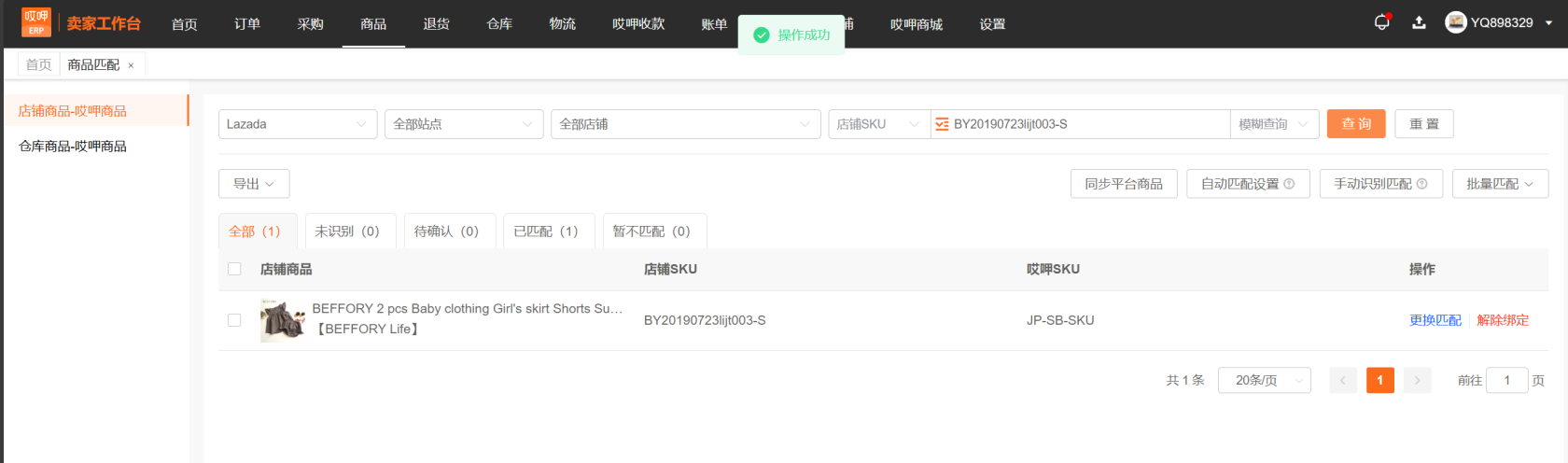Close the 商品匹配 tab

(131, 65)
